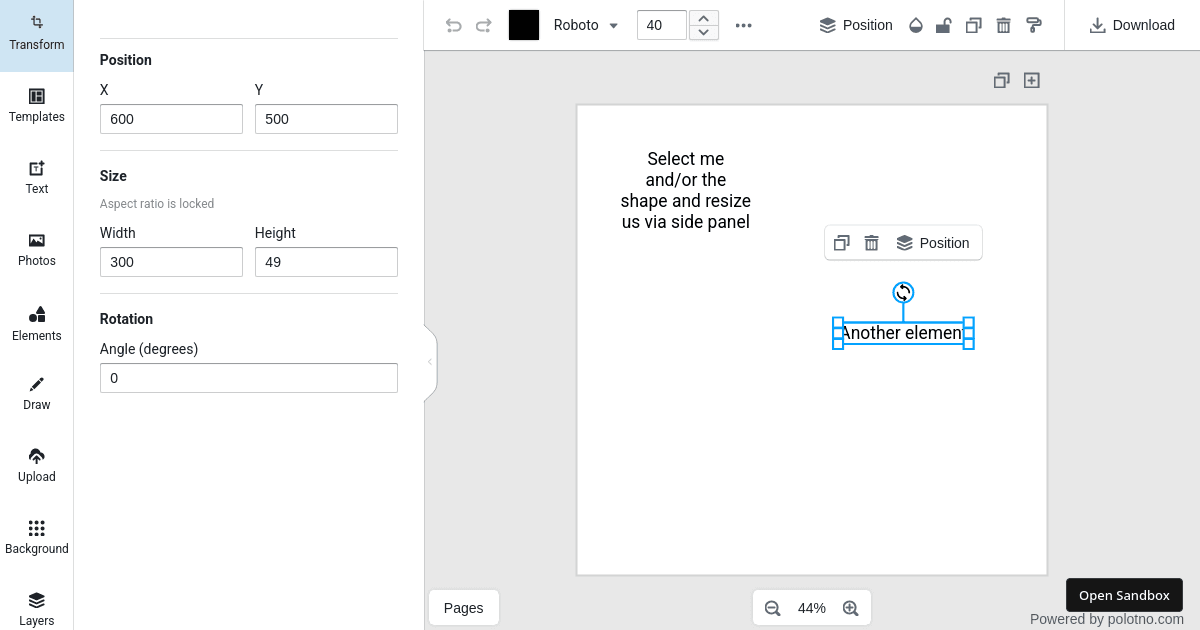The height and width of the screenshot is (630, 1200).
Task: Click the Height field showing 49
Action: 326,262
